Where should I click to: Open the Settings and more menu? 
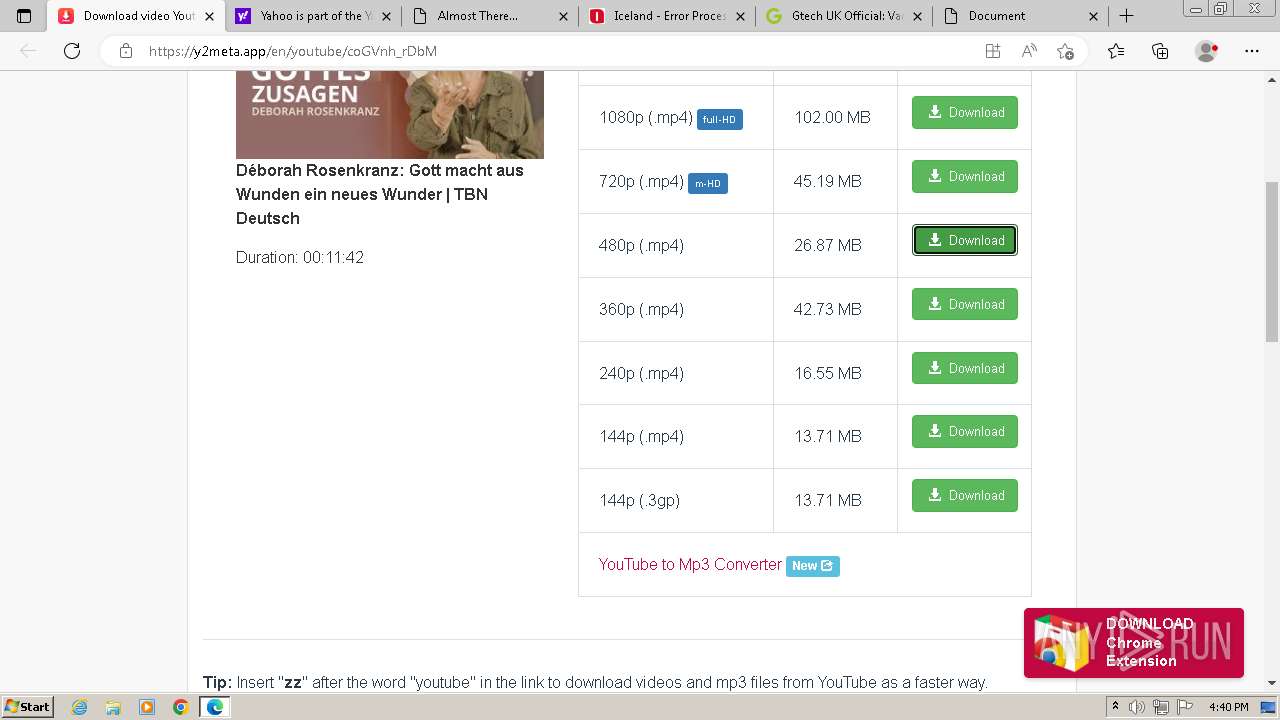pyautogui.click(x=1252, y=51)
